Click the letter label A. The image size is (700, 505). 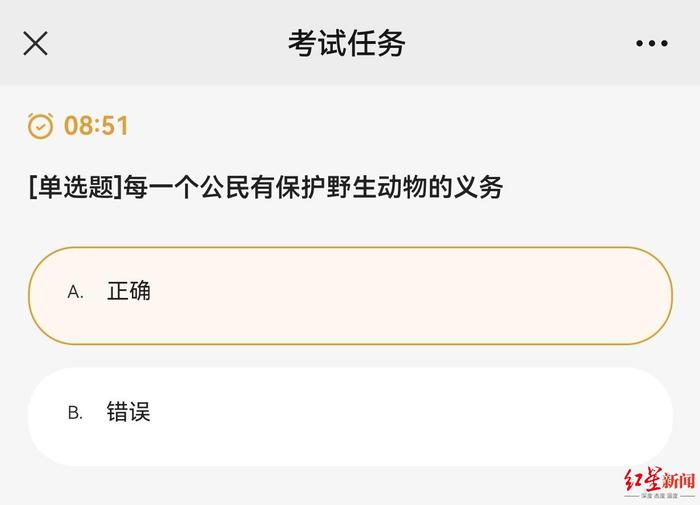click(75, 292)
